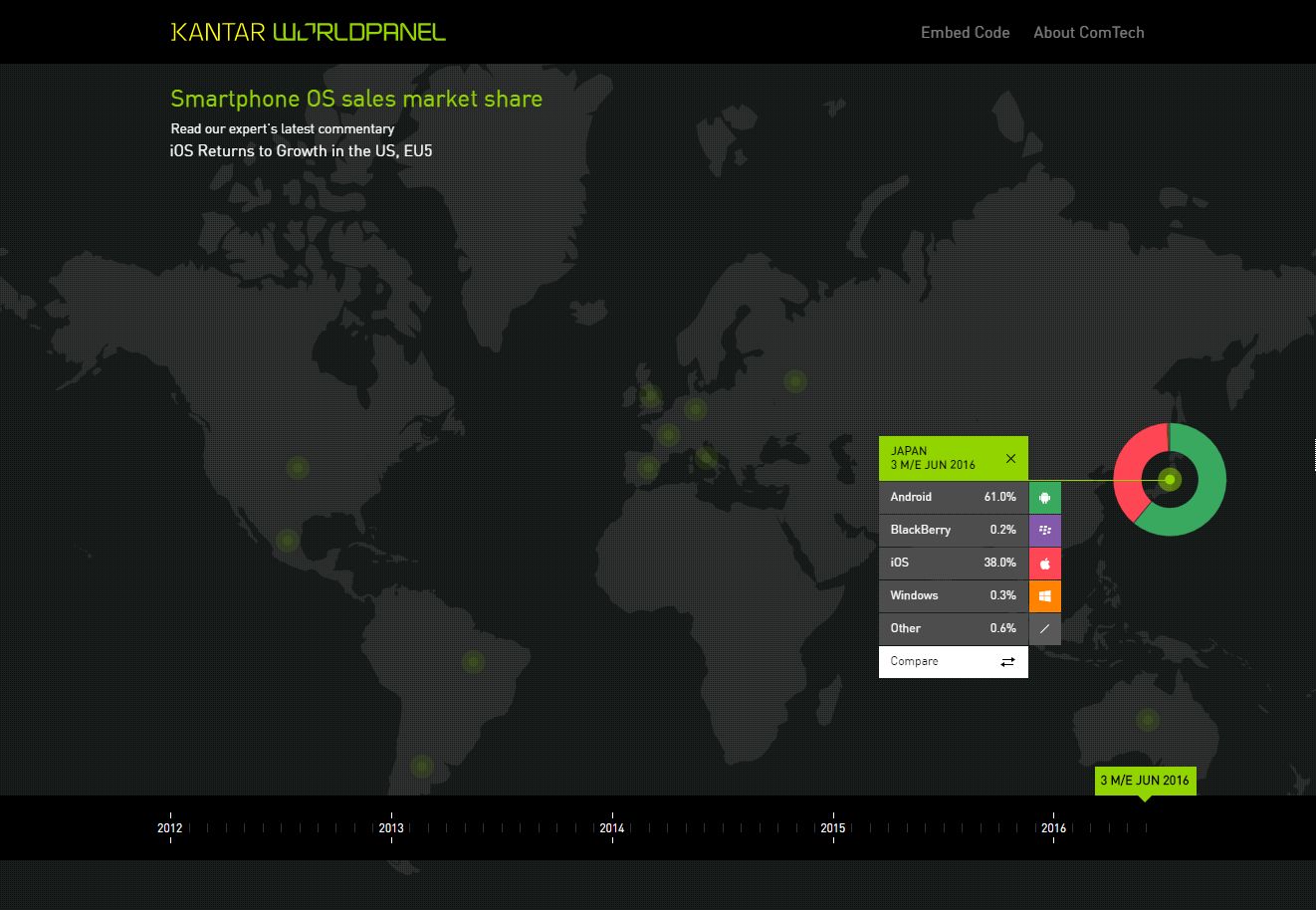
Task: Click the Android robot icon
Action: pos(1044,498)
